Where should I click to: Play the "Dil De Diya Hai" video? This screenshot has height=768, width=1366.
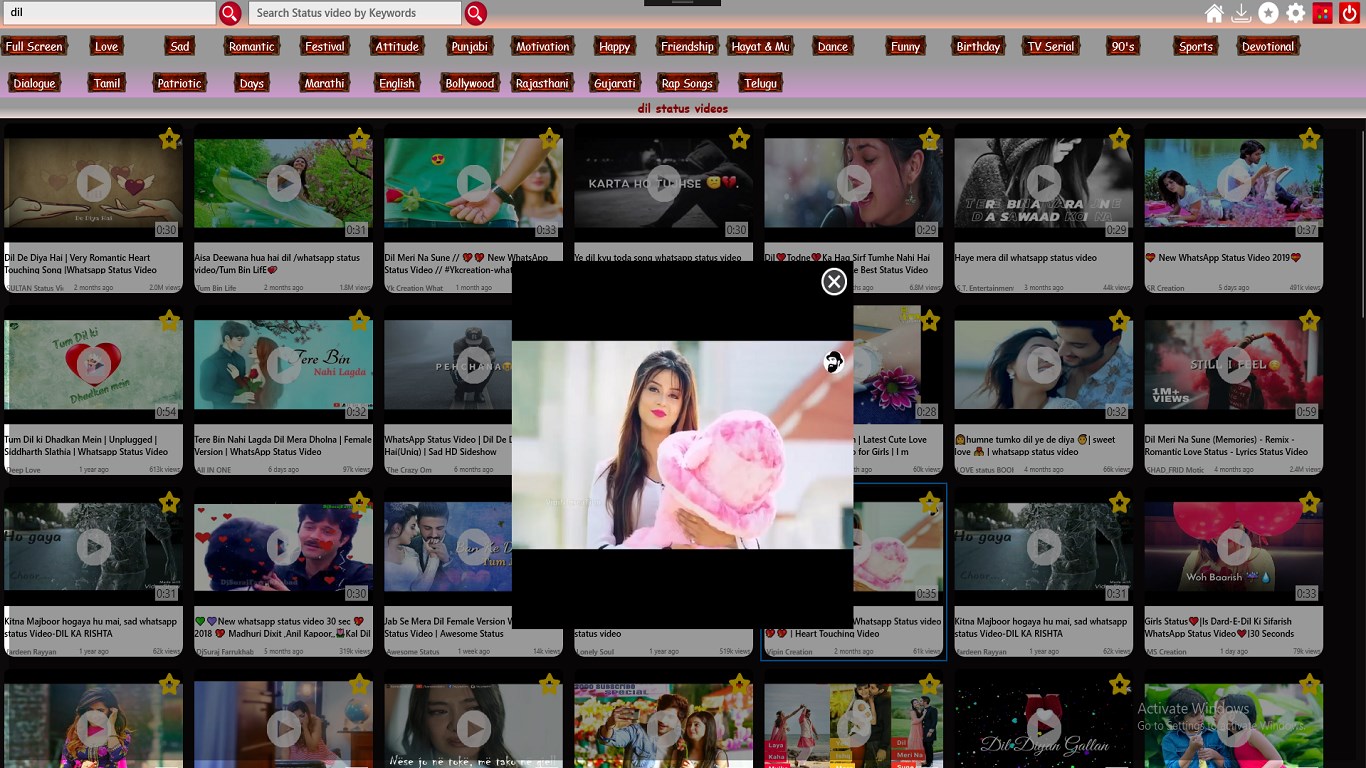coord(93,183)
